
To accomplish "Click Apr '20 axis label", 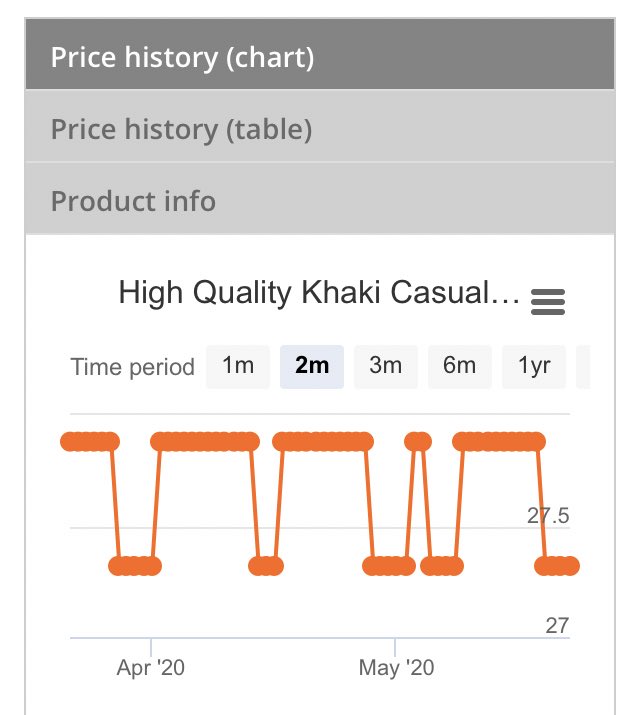I will click(151, 668).
